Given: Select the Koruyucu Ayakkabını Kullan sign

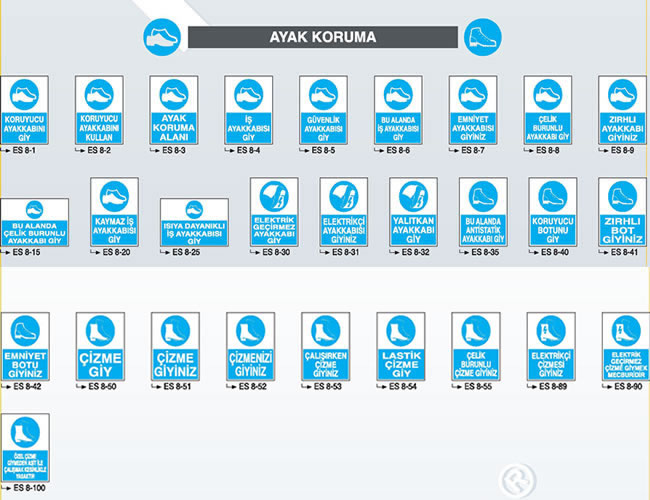Looking at the screenshot, I should point(99,110).
